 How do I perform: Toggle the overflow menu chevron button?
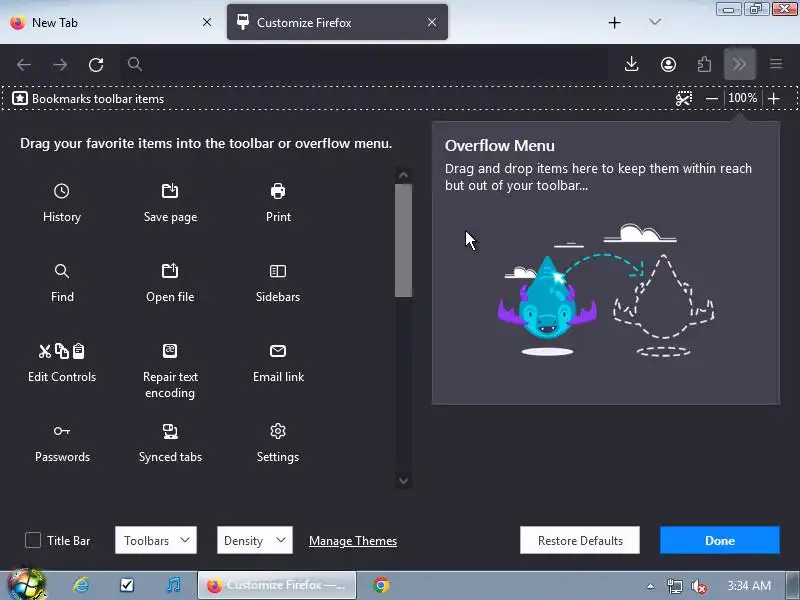tap(740, 64)
